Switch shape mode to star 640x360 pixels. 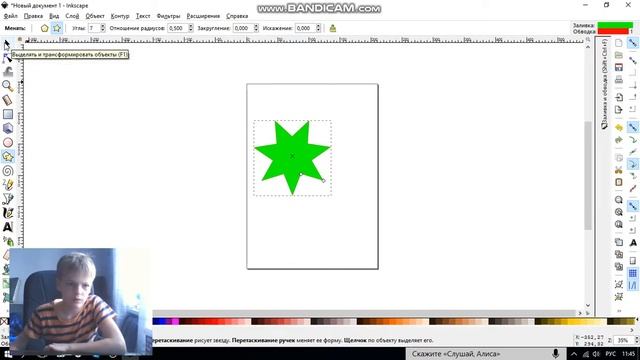click(57, 28)
